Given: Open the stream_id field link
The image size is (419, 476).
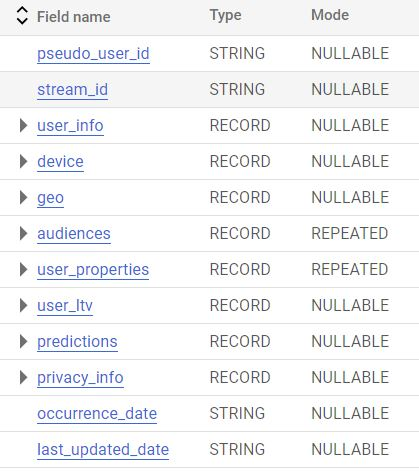Looking at the screenshot, I should click(x=72, y=90).
